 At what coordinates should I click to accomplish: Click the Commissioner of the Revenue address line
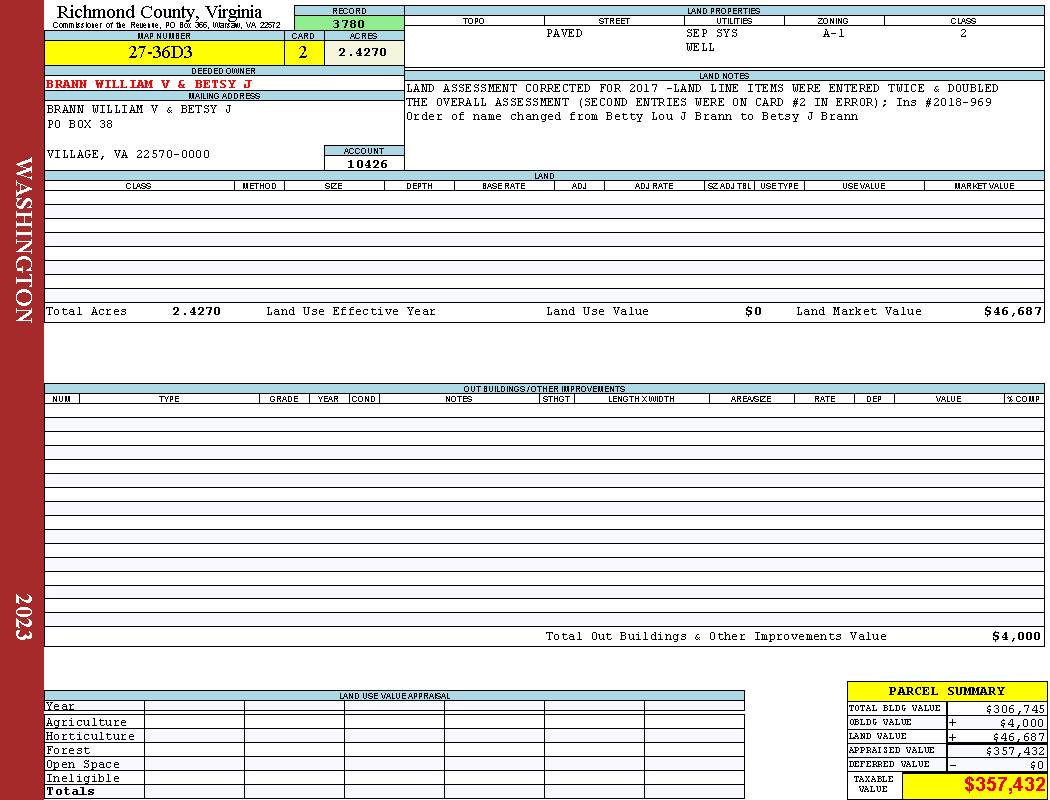point(166,25)
